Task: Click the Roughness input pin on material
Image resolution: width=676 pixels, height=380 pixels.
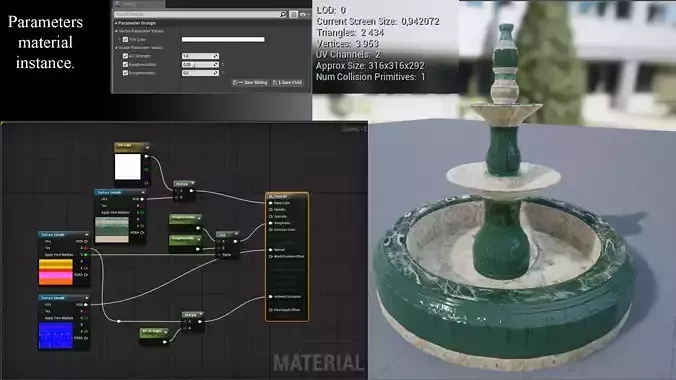Action: point(271,223)
